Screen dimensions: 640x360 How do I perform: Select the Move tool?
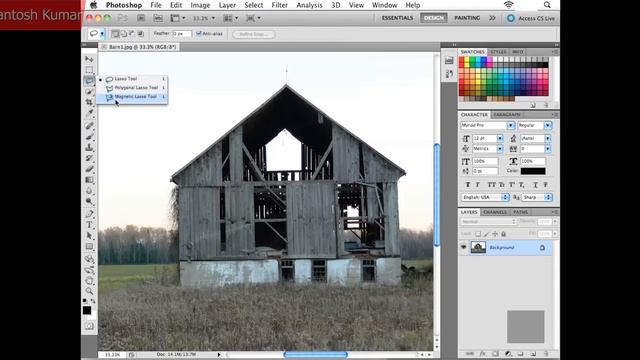[x=89, y=59]
